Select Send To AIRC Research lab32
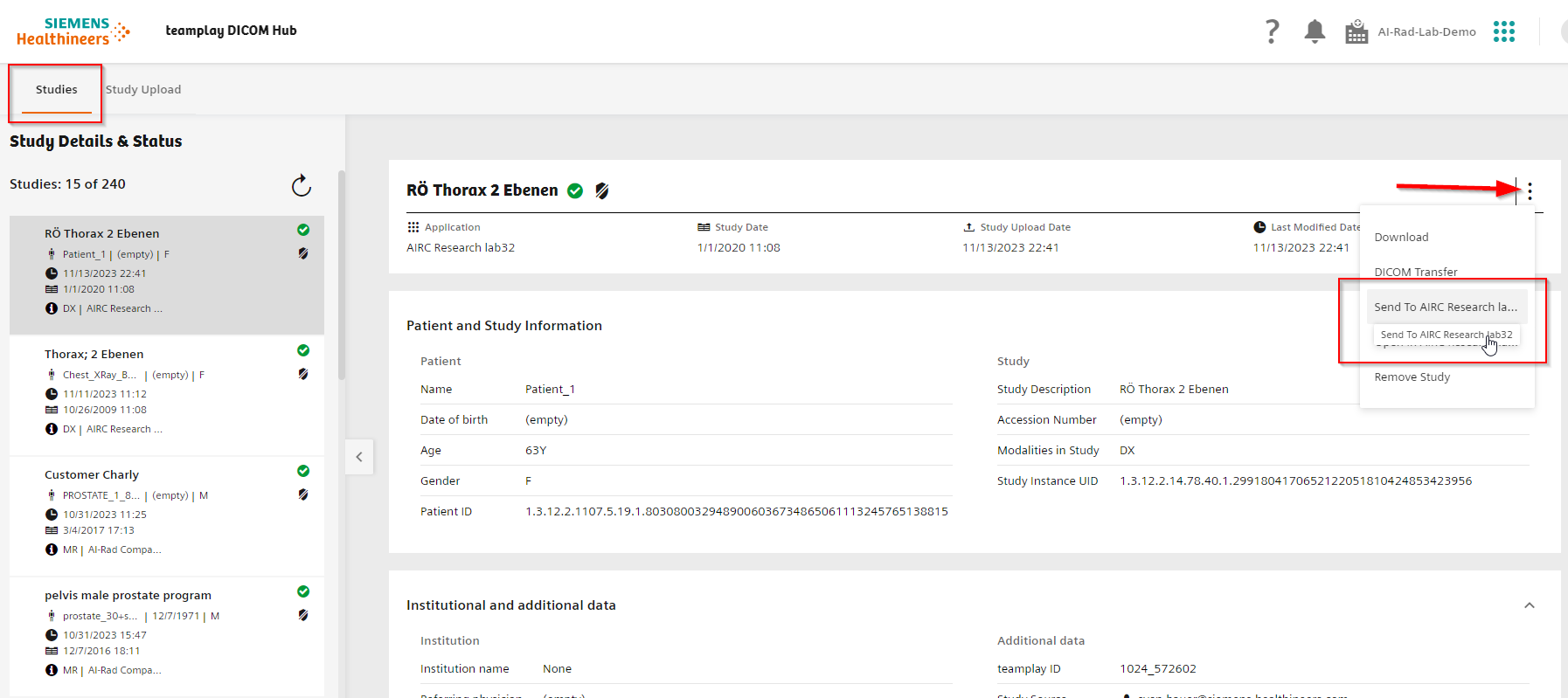Screen dimensions: 1568x698 [1445, 307]
